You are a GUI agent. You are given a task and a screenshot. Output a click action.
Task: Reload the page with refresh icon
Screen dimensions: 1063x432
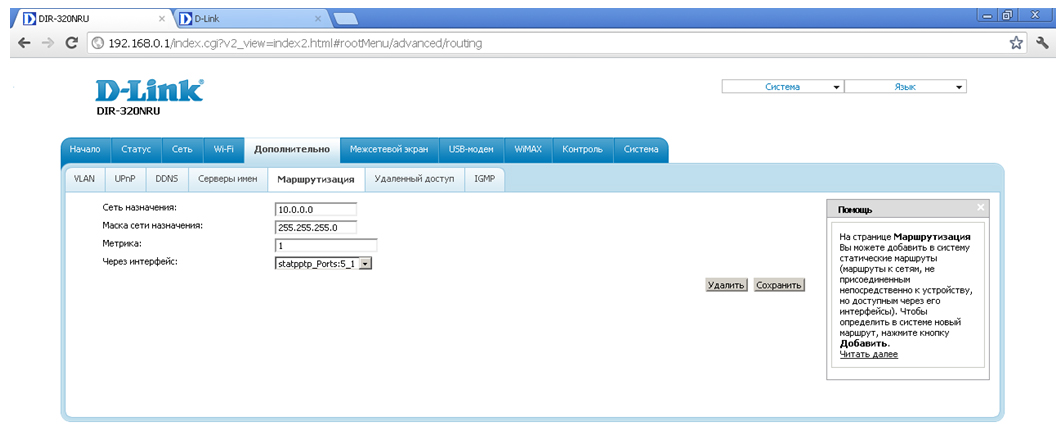point(72,43)
